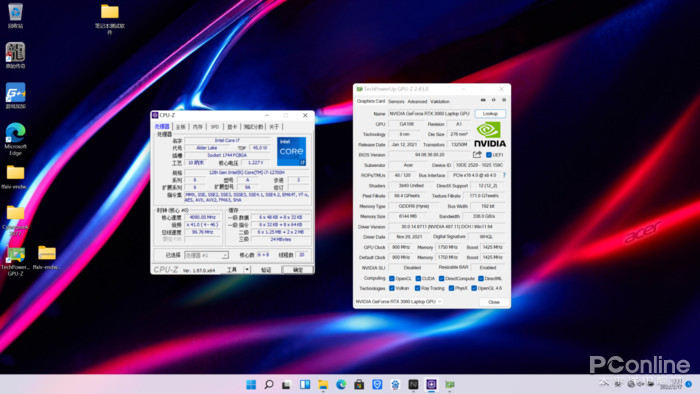Open the top desktop folder next to Recycle Bin column
Viewport: 700px width, 394px height.
(109, 19)
